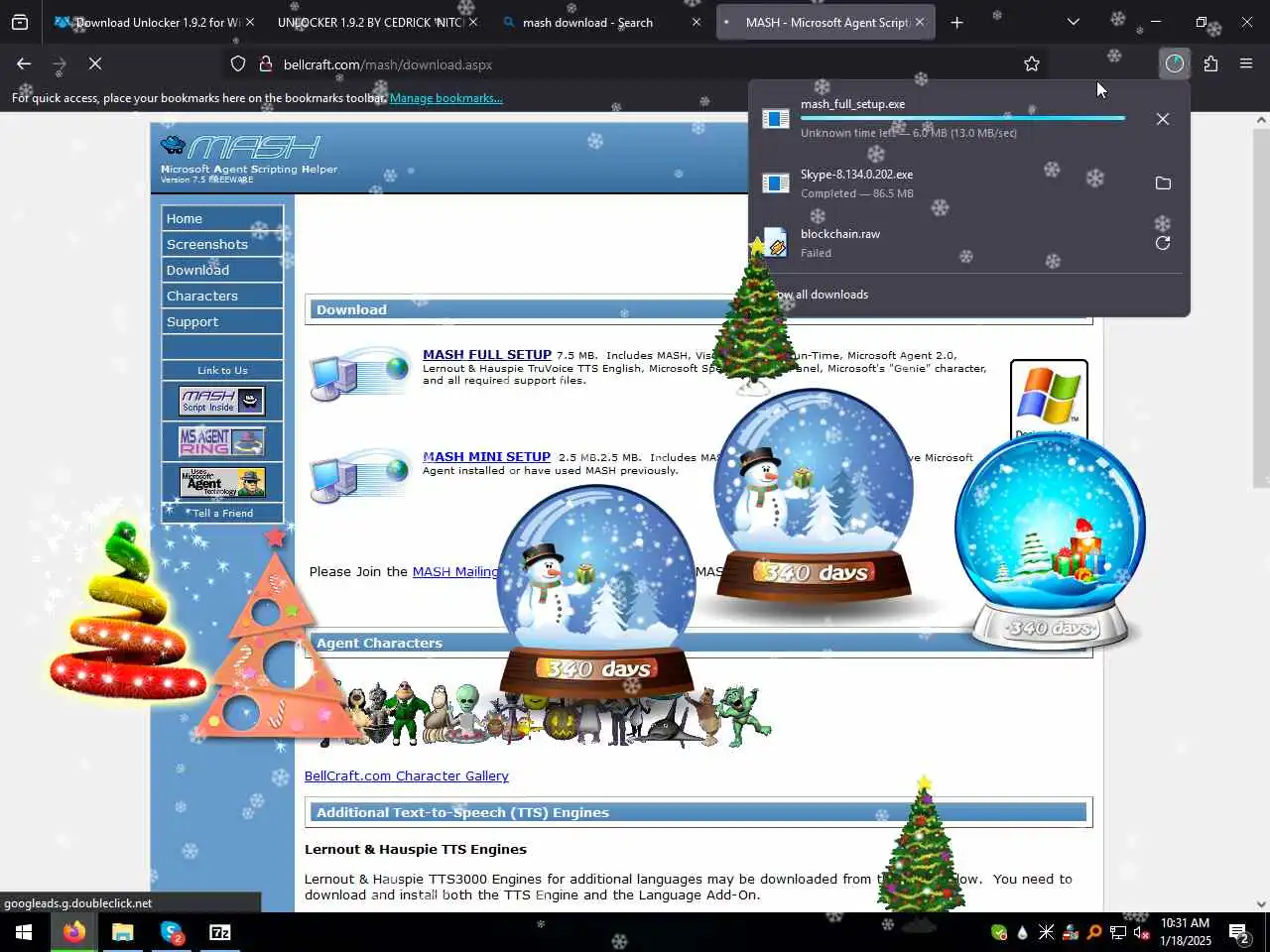This screenshot has height=952, width=1270.
Task: Cancel the mash_full_setup.exe download
Action: click(x=1163, y=119)
